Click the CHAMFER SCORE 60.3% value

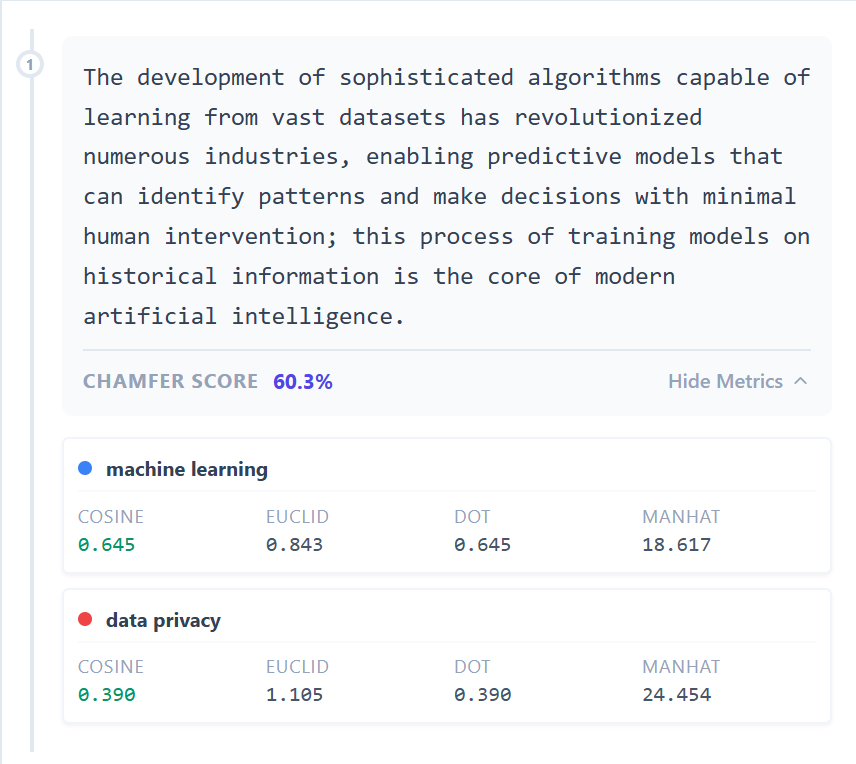(x=302, y=381)
